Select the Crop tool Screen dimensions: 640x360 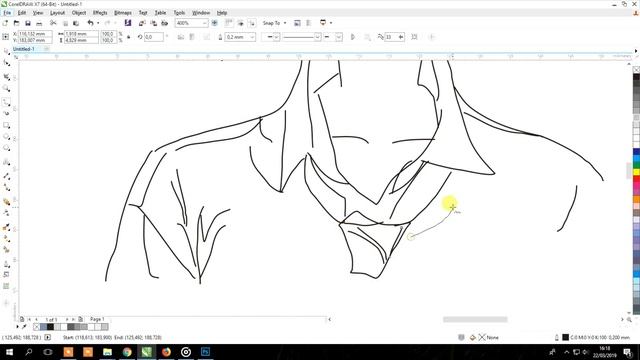[x=6, y=77]
